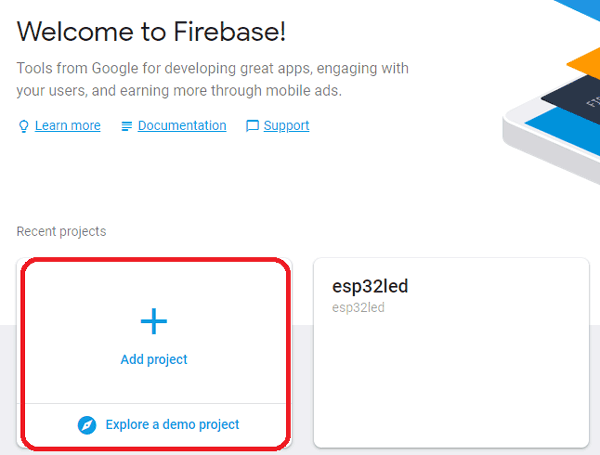Open the Support link

tap(286, 126)
